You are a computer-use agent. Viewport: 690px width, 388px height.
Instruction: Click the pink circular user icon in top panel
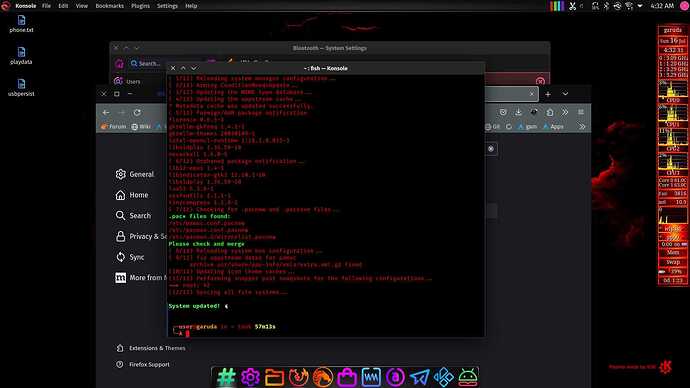pyautogui.click(x=685, y=6)
